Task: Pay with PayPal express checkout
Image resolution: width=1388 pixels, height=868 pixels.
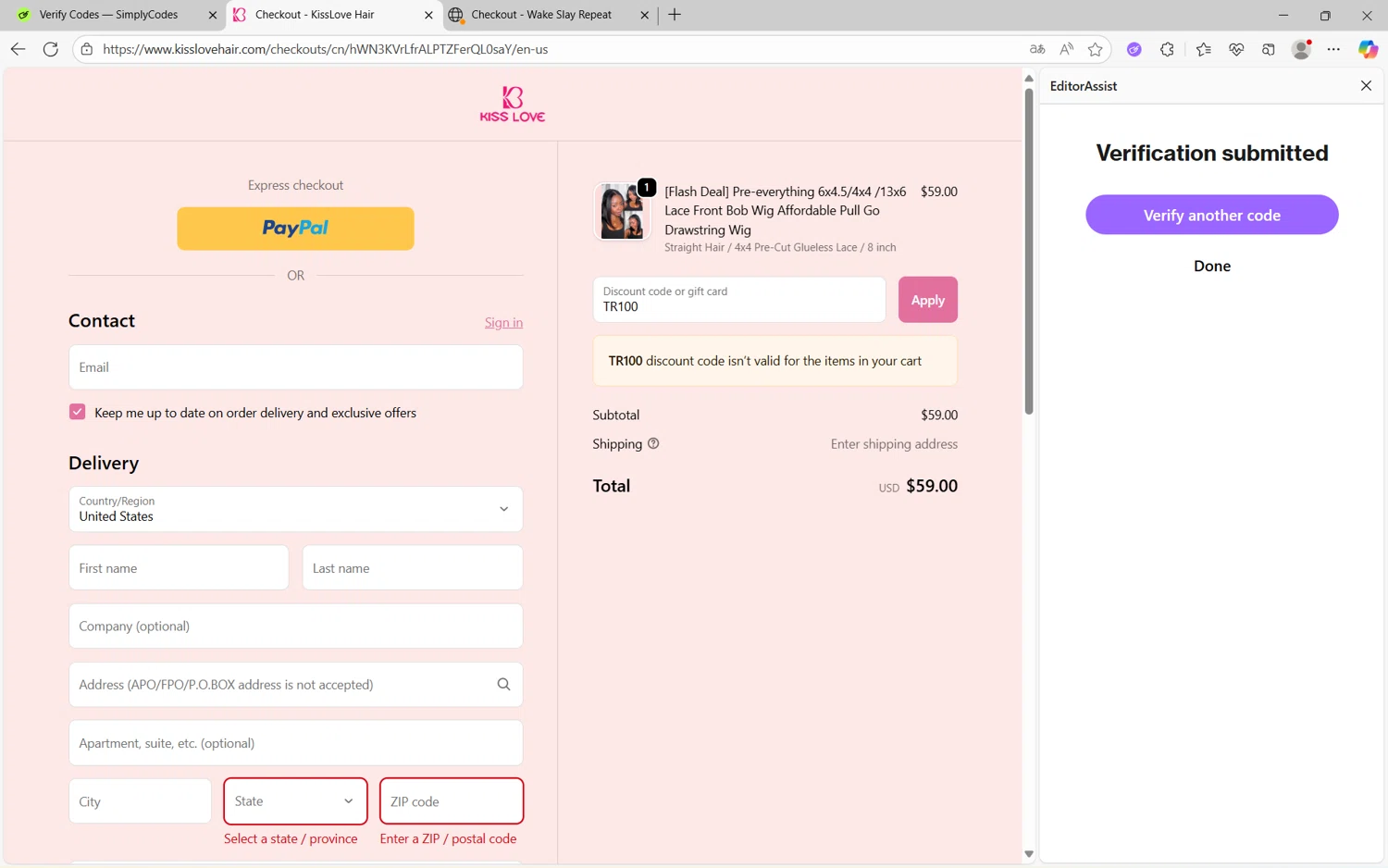Action: coord(295,229)
